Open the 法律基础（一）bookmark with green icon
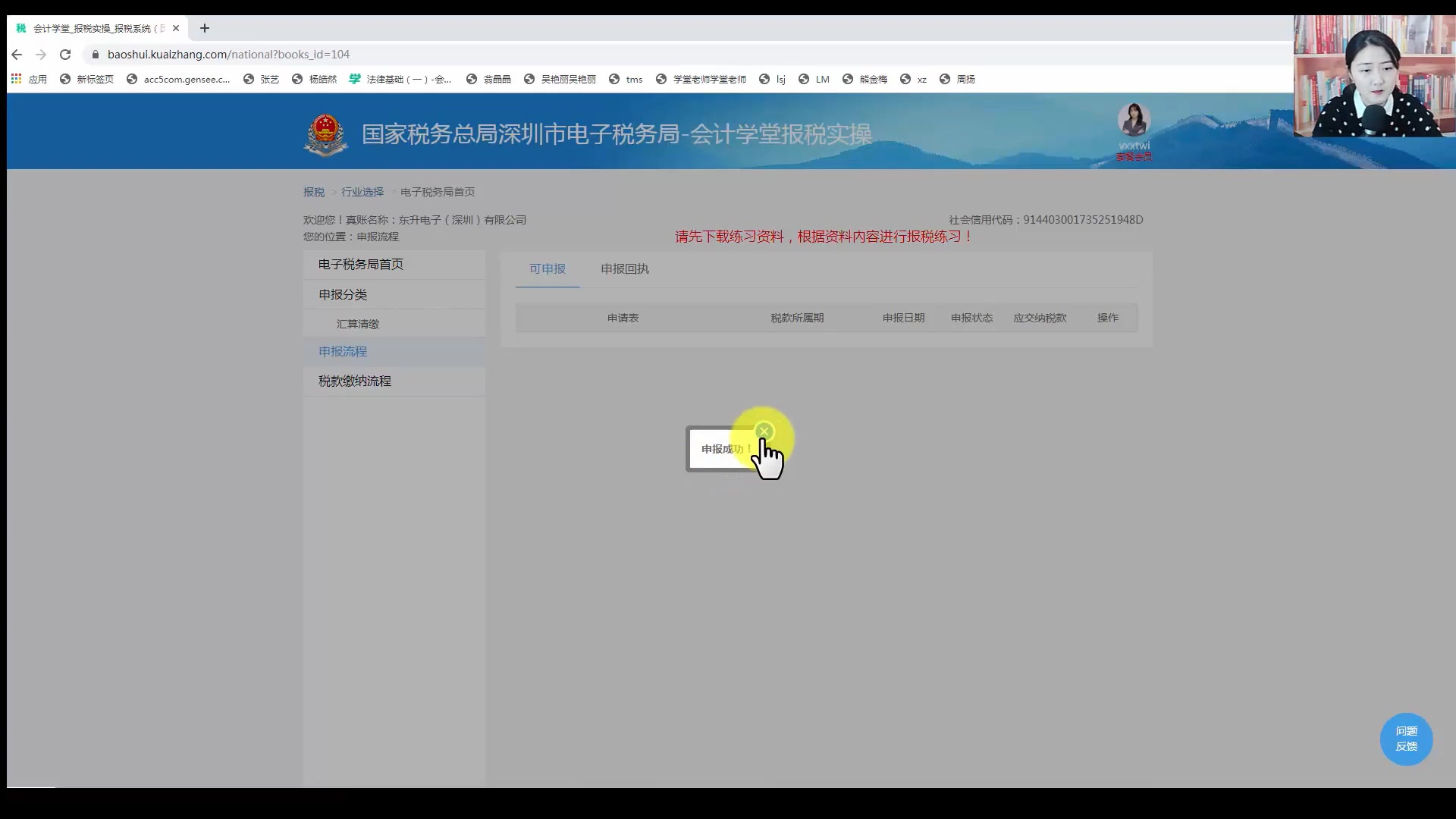This screenshot has width=1456, height=819. [x=355, y=79]
